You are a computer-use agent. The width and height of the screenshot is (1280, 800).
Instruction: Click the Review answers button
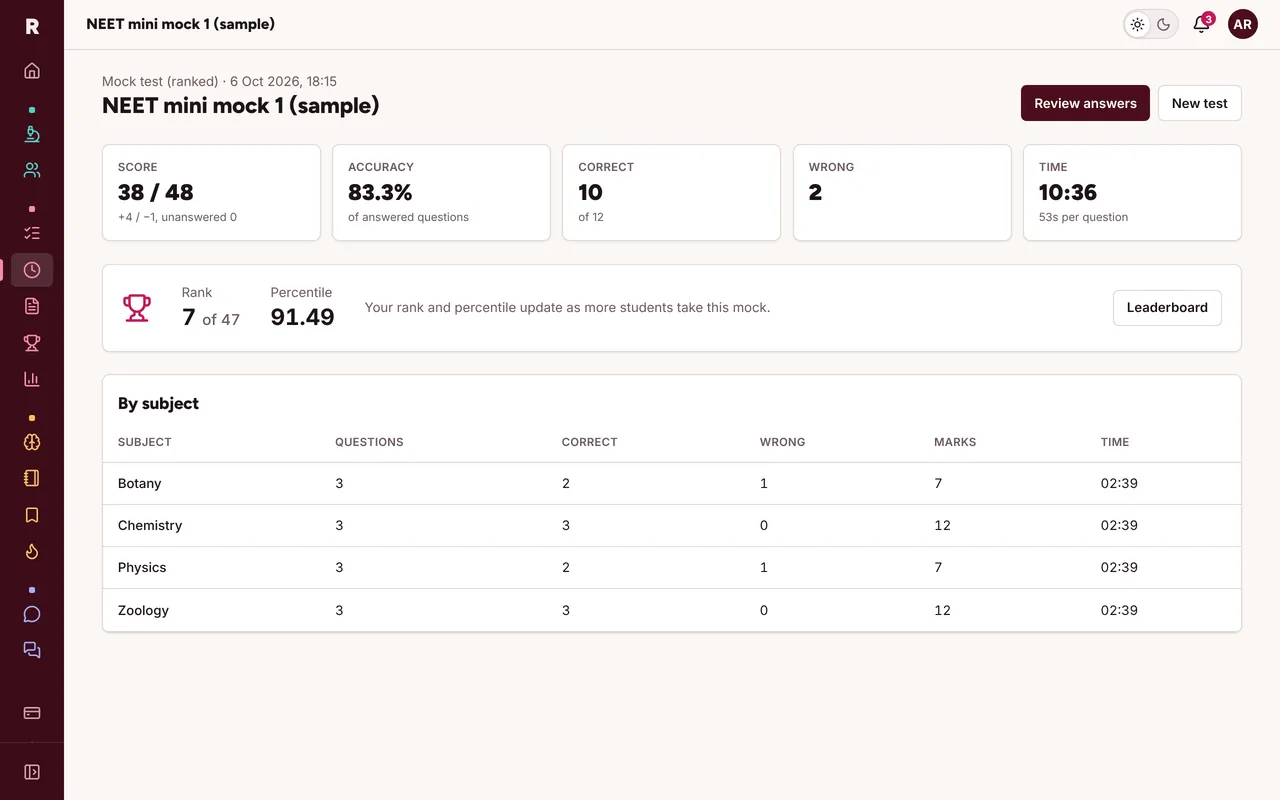[1085, 103]
